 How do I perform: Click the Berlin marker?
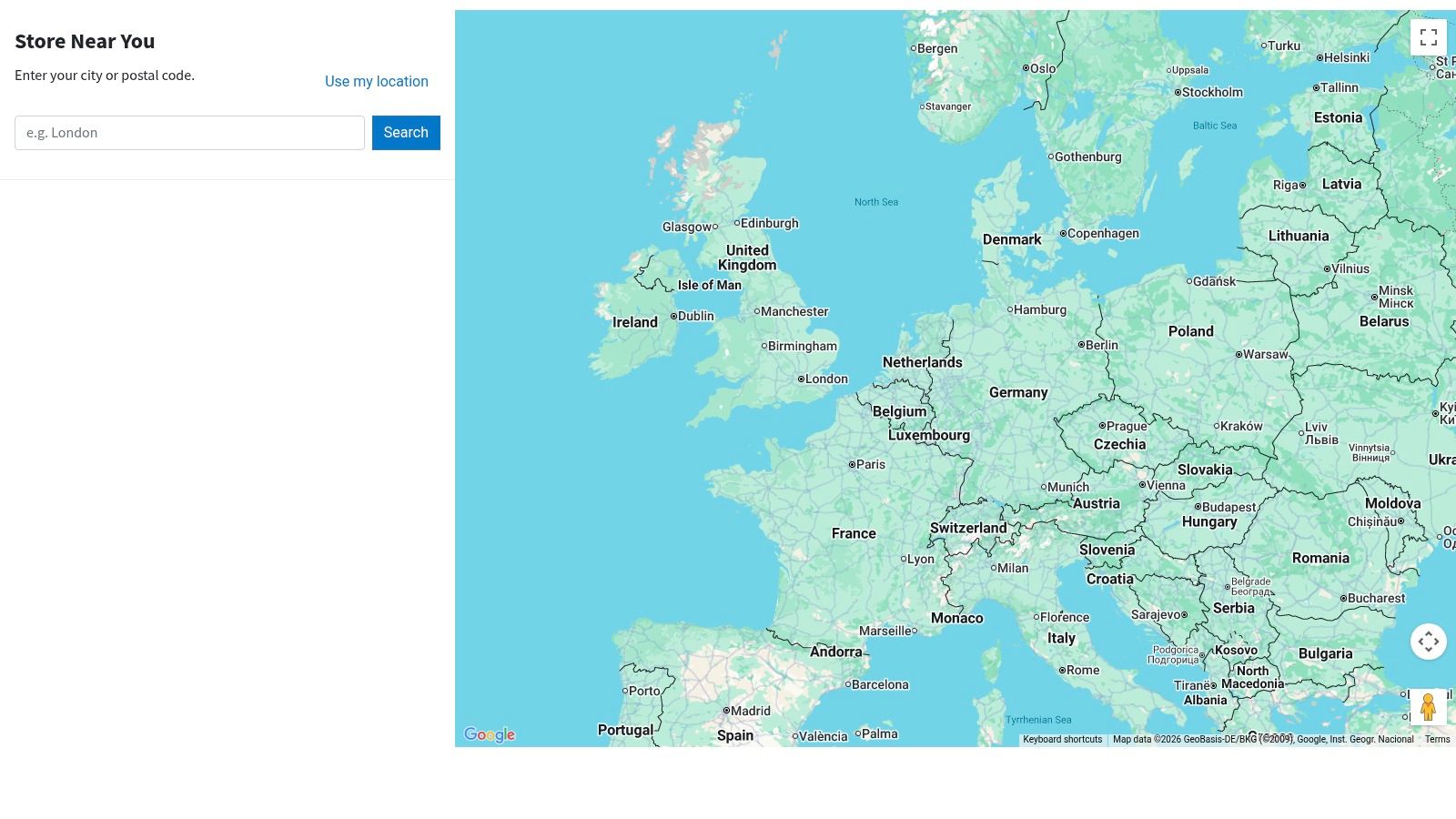tap(1082, 345)
